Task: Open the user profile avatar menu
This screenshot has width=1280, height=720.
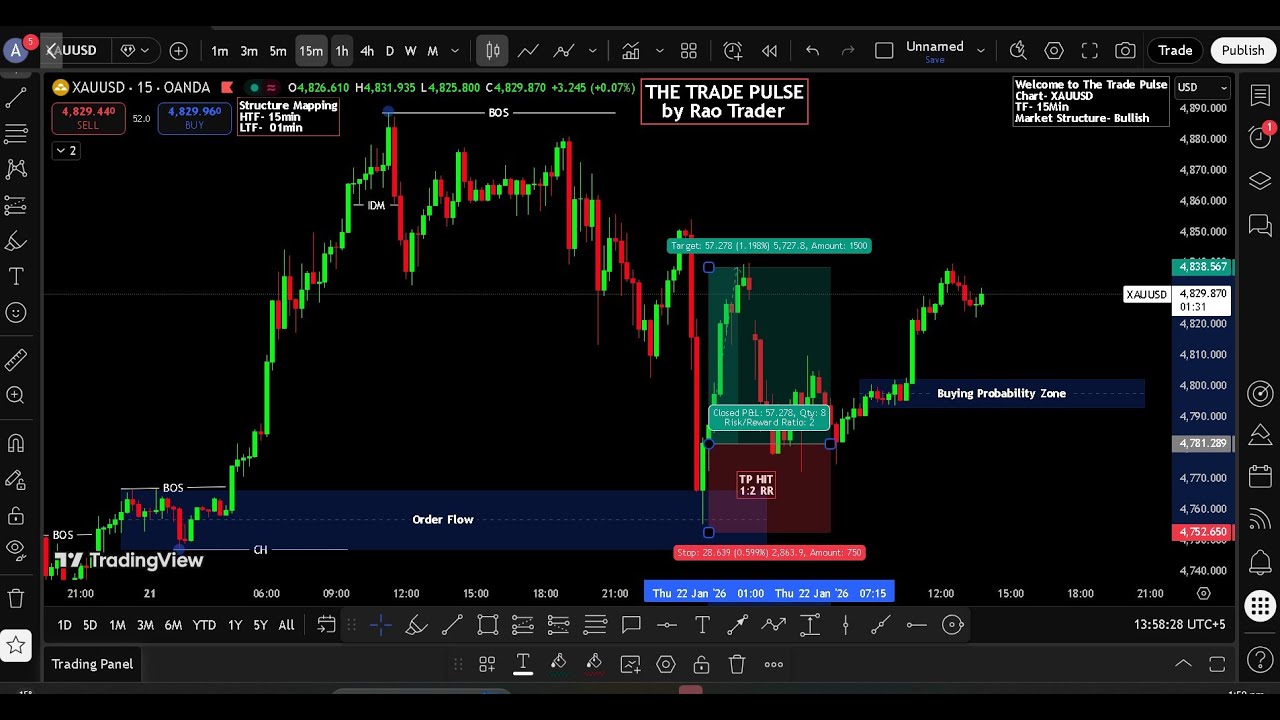Action: point(15,50)
